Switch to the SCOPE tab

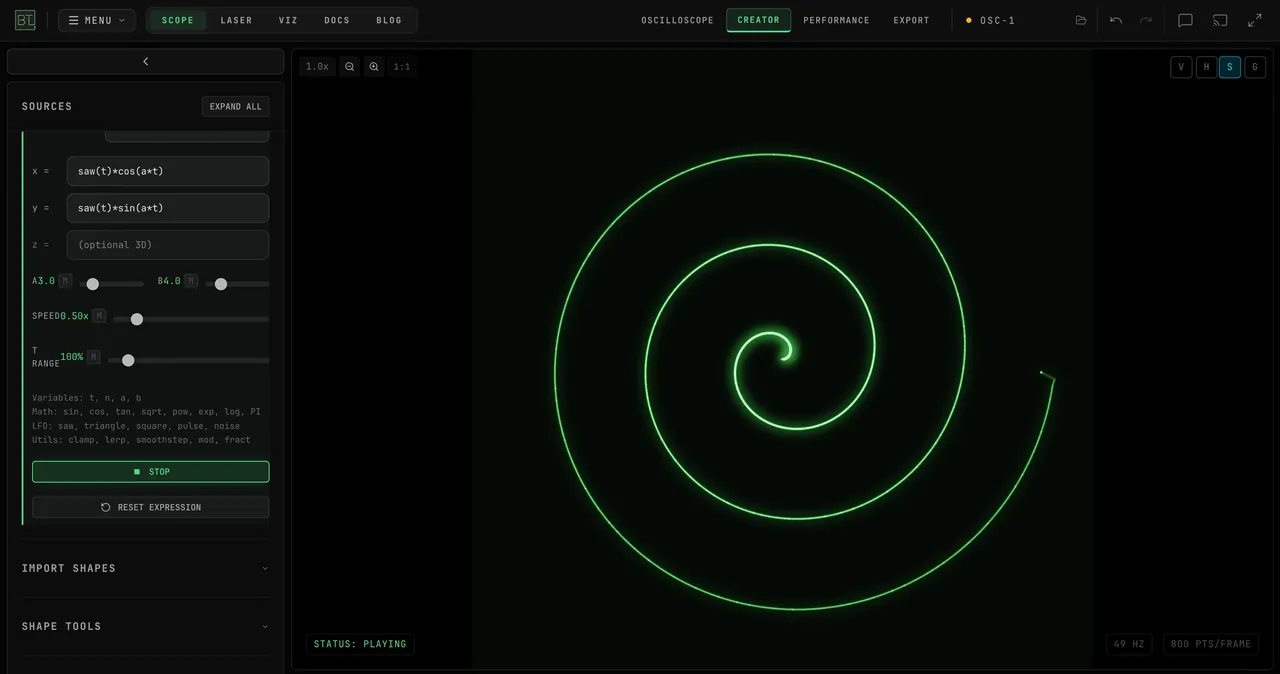point(178,20)
